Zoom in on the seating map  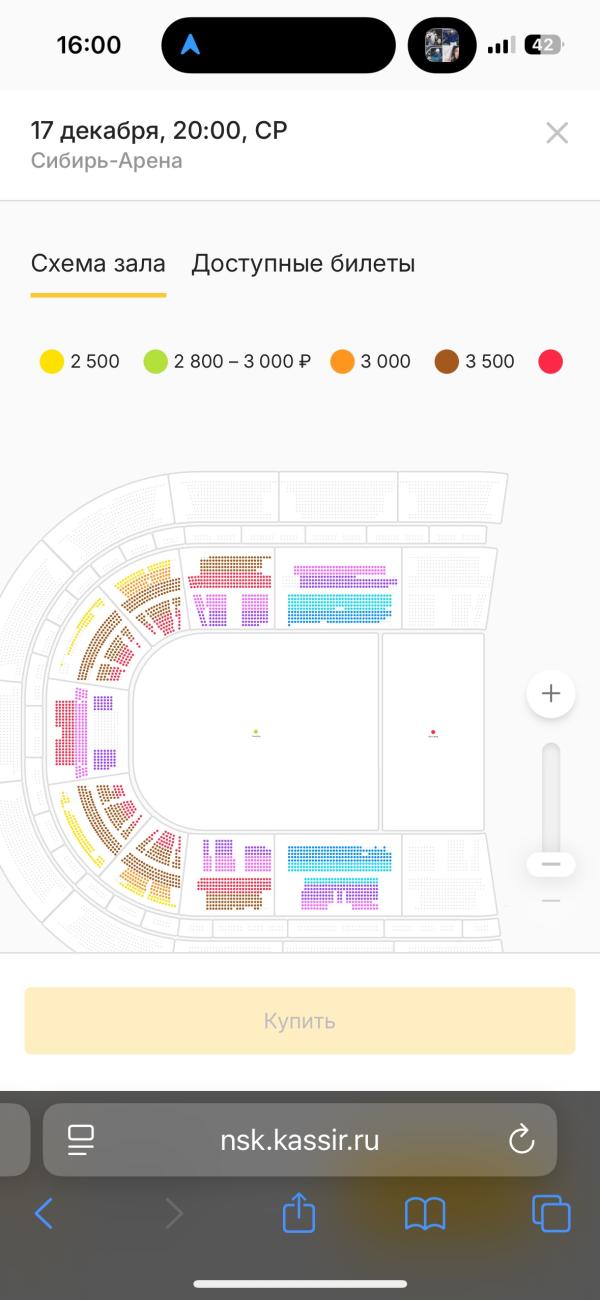(x=551, y=693)
